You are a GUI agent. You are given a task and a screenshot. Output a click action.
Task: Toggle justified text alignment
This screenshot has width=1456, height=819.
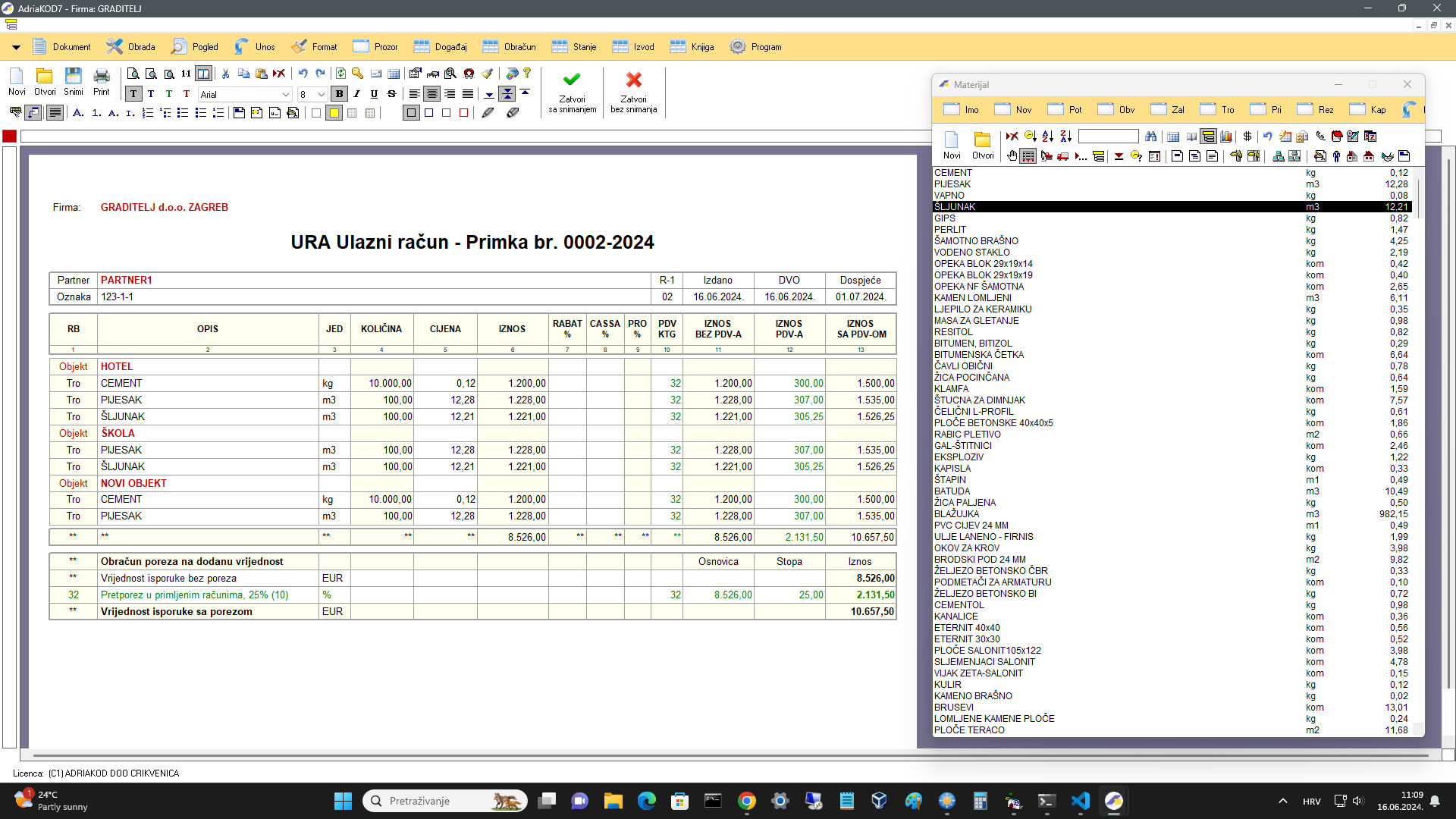pyautogui.click(x=468, y=94)
